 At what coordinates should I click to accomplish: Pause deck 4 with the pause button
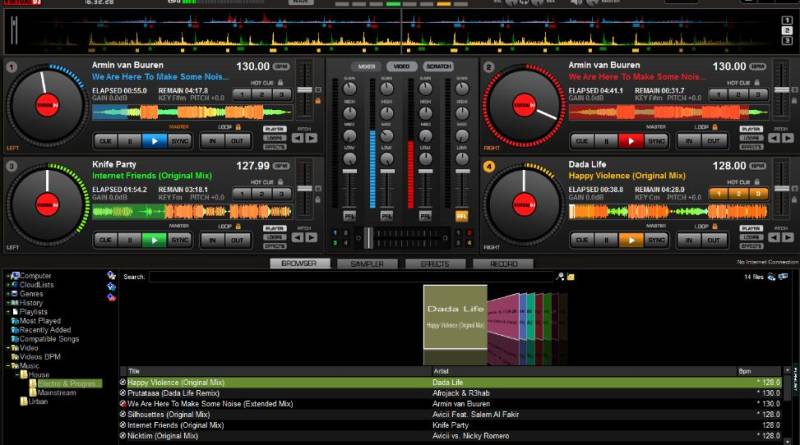pos(607,240)
